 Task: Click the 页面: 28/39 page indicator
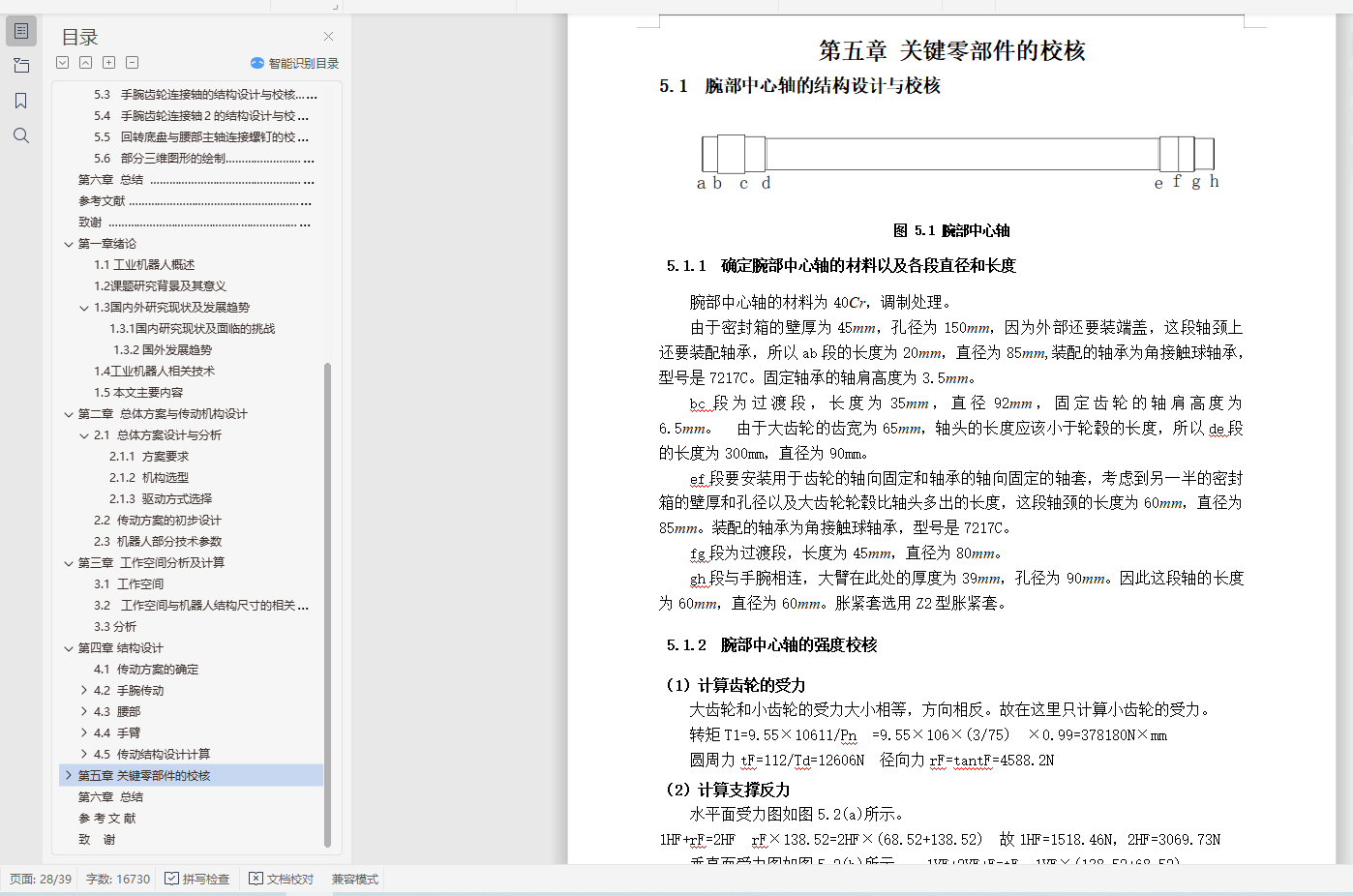[x=41, y=879]
